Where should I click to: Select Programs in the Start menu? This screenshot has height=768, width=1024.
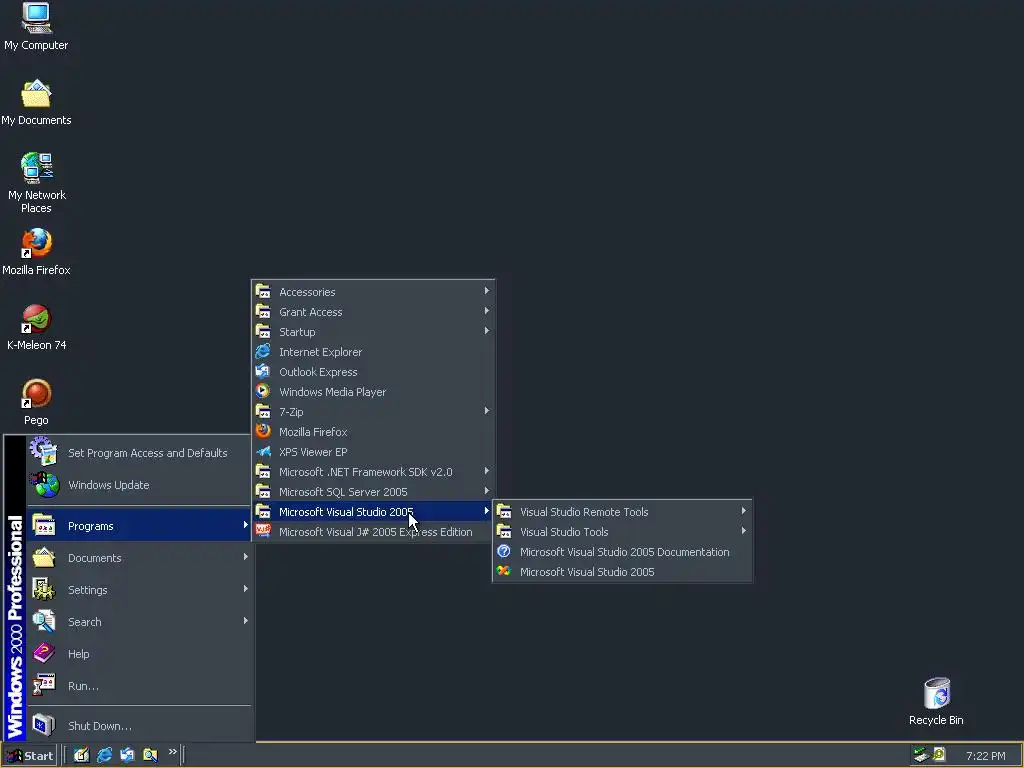tap(139, 526)
